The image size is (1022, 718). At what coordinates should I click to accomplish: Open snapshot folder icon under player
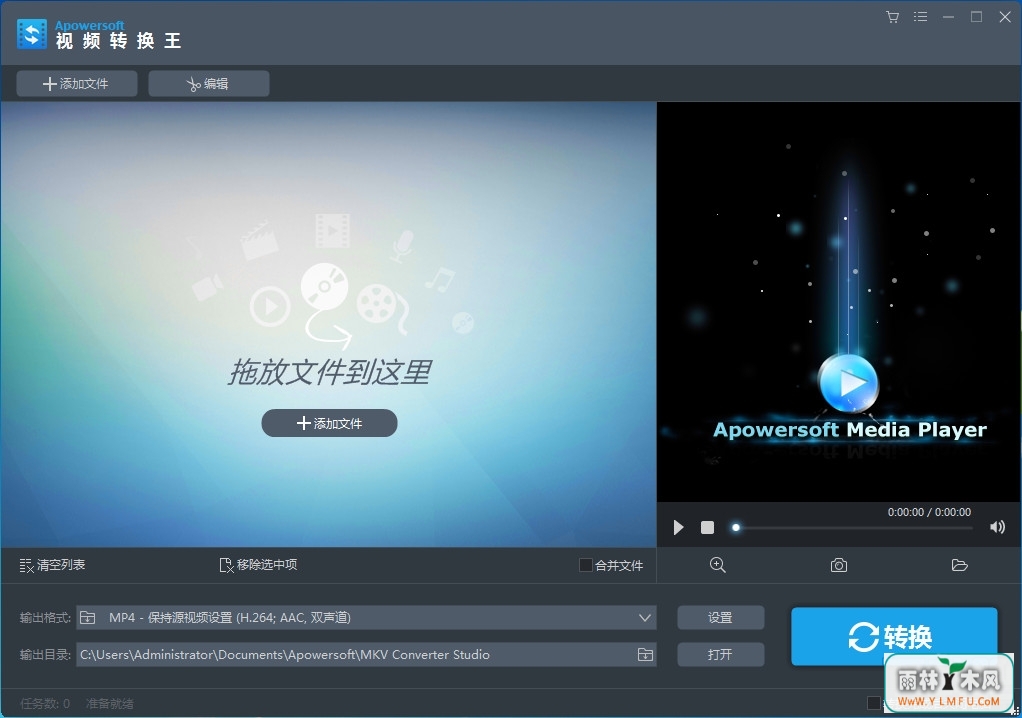959,565
